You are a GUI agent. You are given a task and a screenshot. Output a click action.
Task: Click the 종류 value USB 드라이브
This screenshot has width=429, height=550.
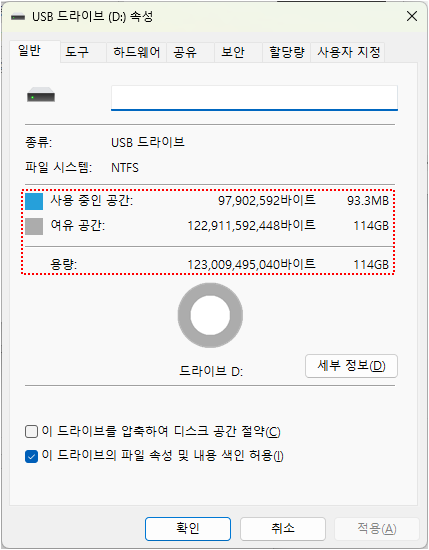[x=148, y=142]
